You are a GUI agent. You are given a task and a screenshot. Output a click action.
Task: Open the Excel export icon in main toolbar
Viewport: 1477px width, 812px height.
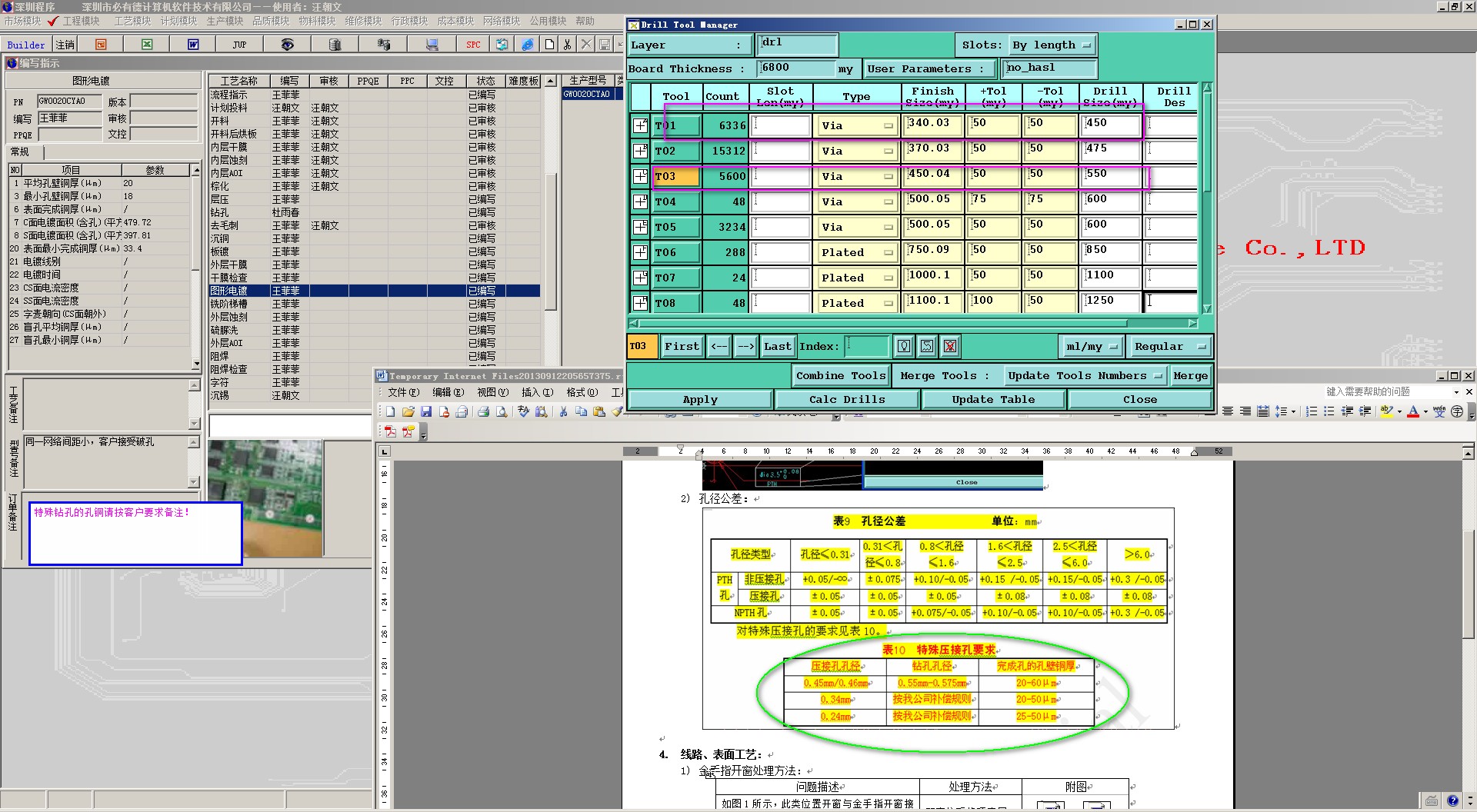pos(147,45)
